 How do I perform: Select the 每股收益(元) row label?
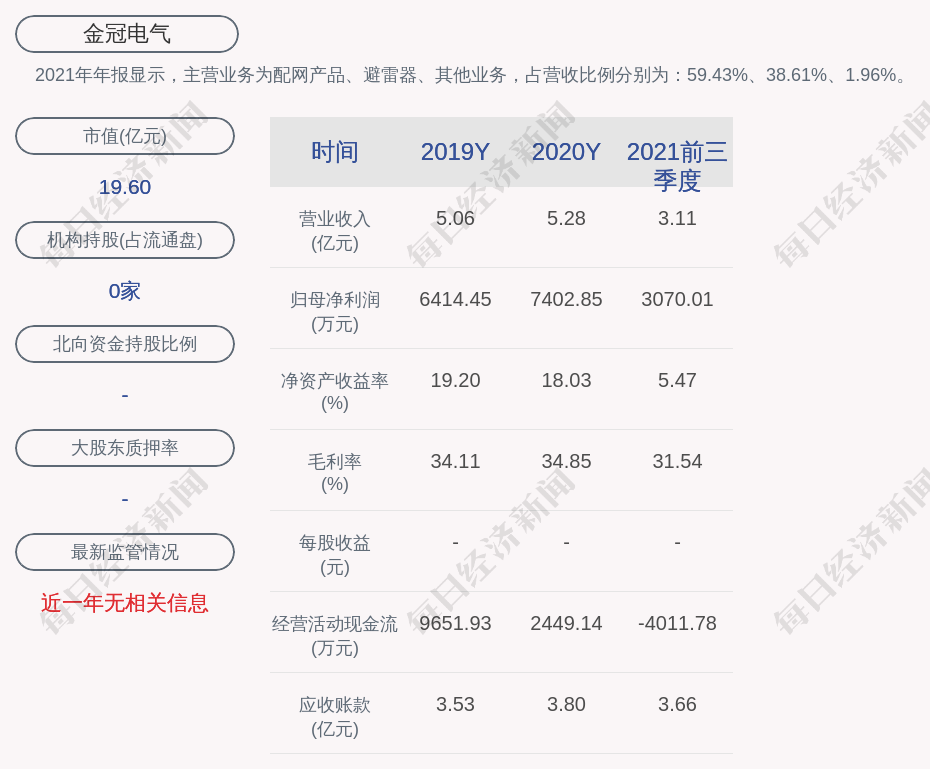coord(335,554)
